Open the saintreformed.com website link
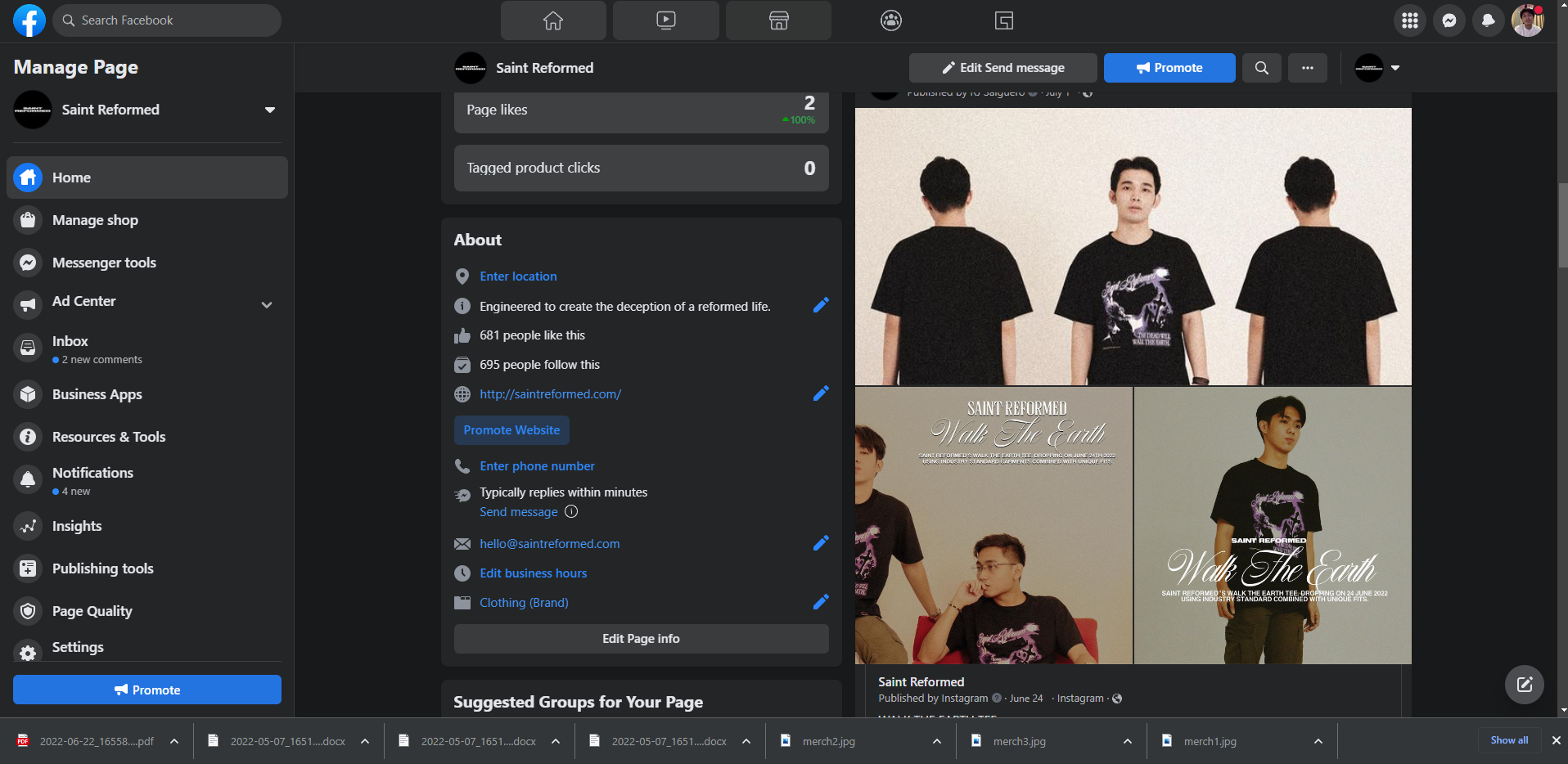The width and height of the screenshot is (1568, 764). pyautogui.click(x=550, y=394)
